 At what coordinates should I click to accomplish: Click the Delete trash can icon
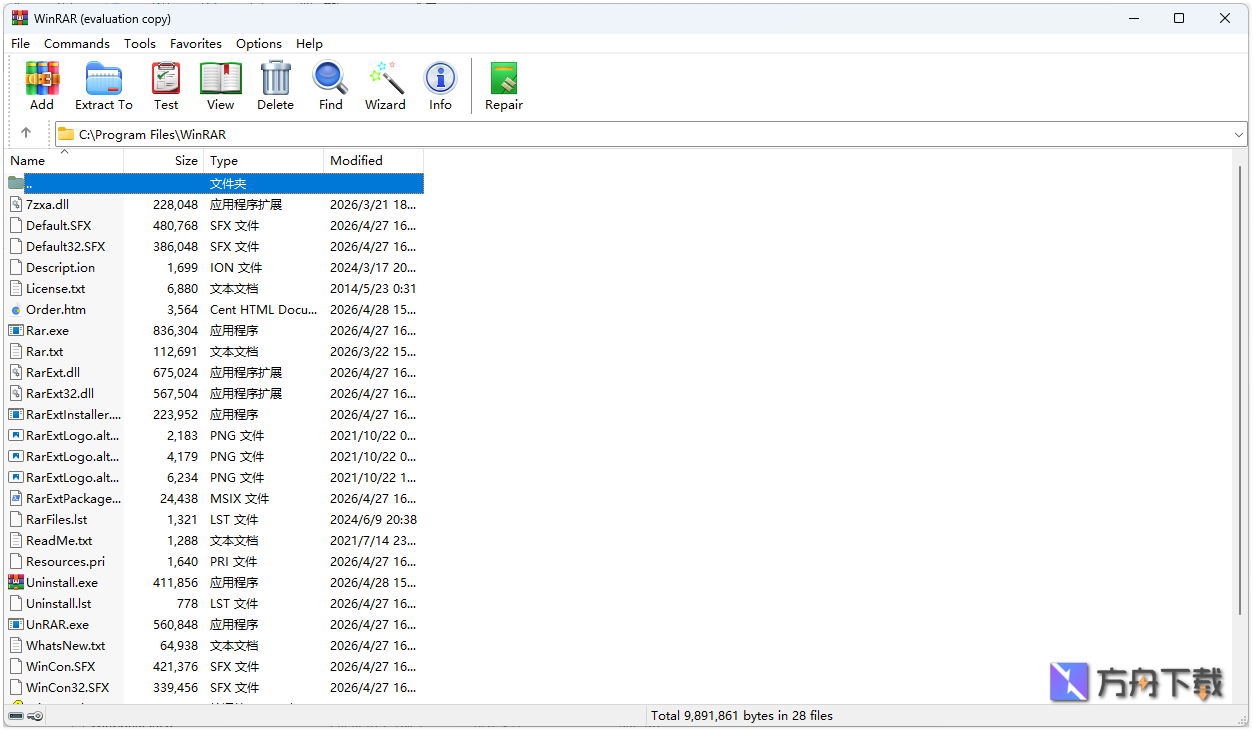275,78
